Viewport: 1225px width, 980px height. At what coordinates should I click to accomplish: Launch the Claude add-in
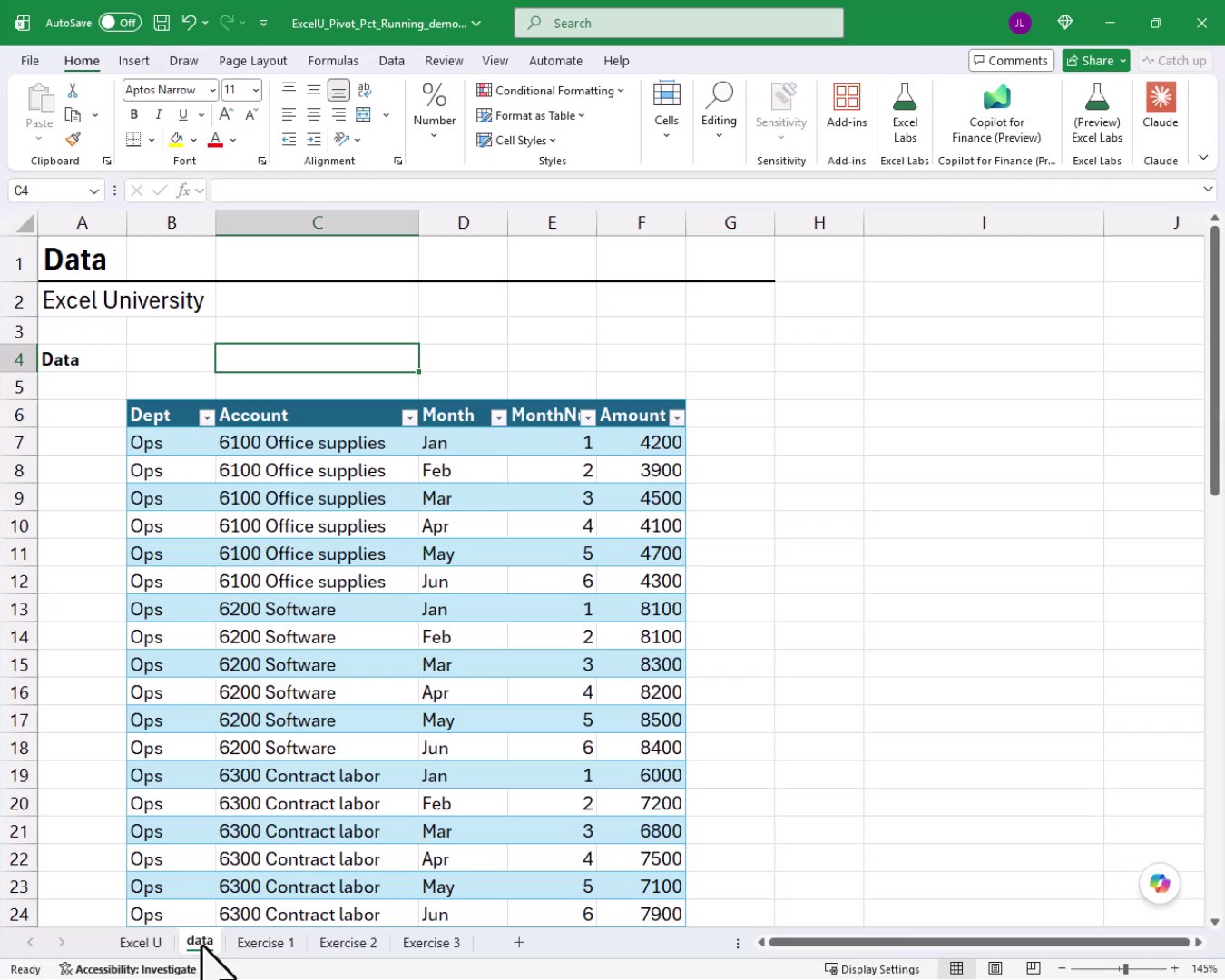(x=1161, y=105)
